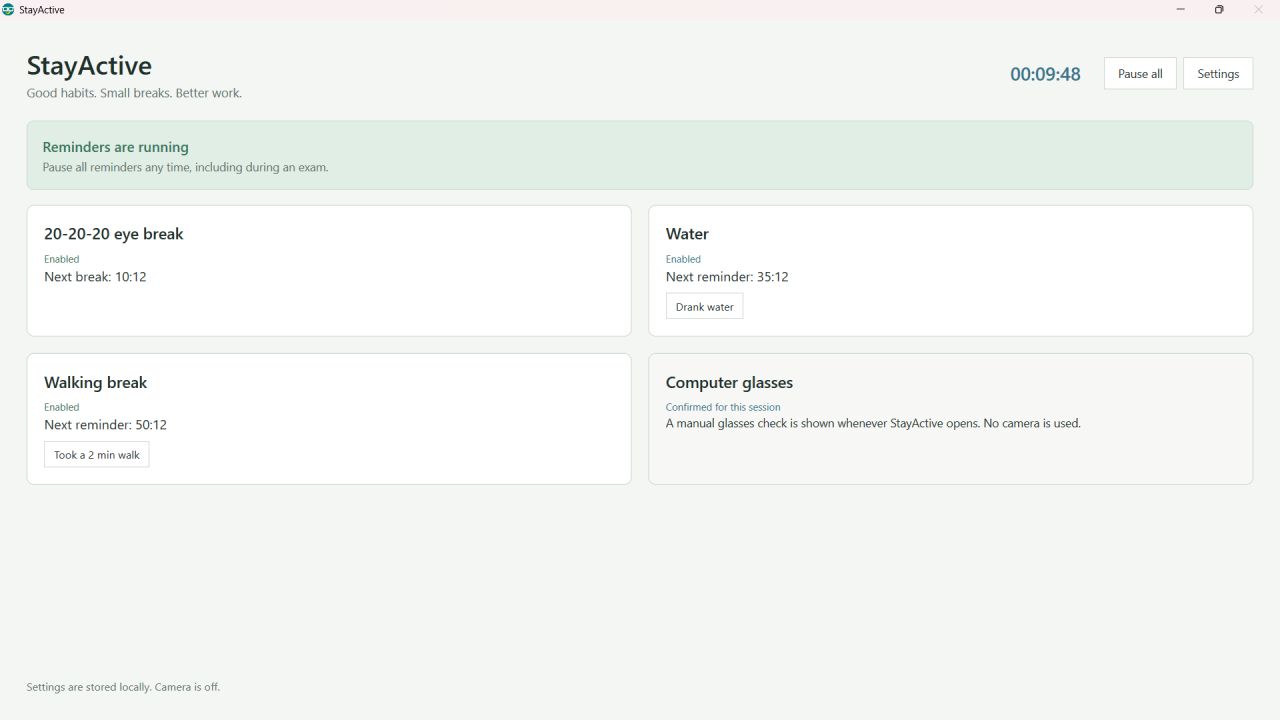Pause all reminders

pos(1140,74)
